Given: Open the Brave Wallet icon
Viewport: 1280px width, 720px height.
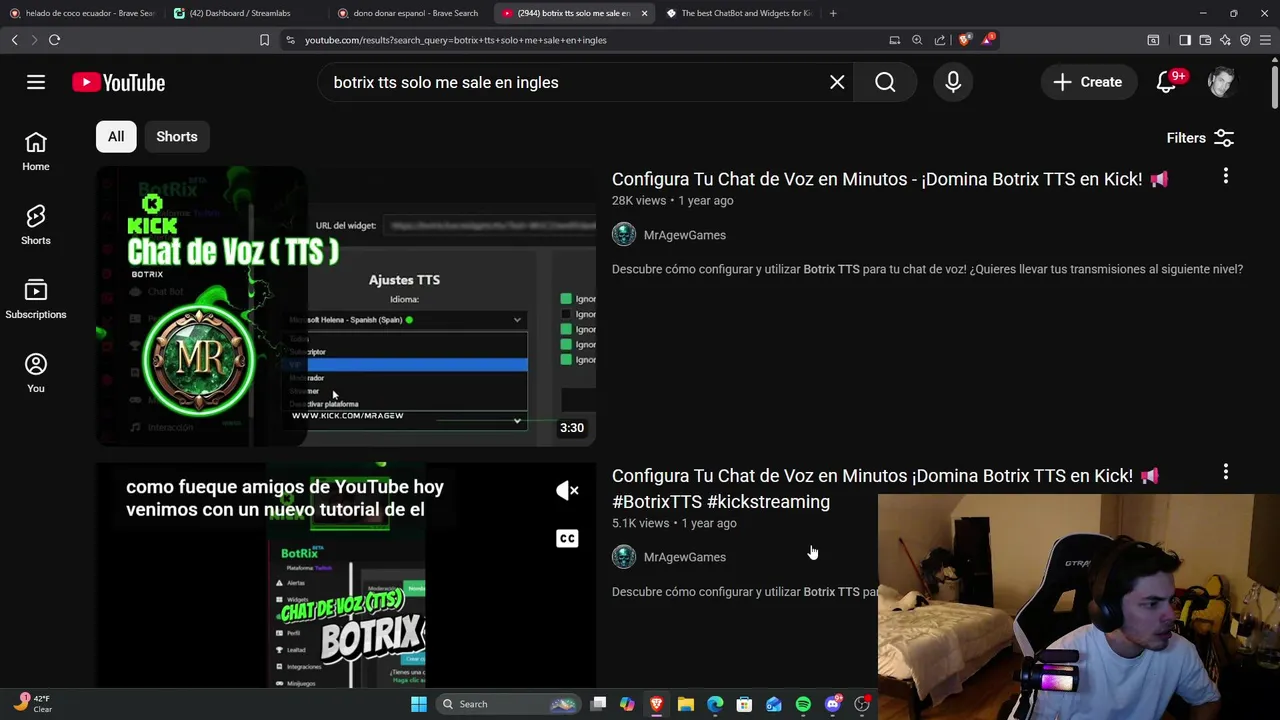Looking at the screenshot, I should [1205, 40].
